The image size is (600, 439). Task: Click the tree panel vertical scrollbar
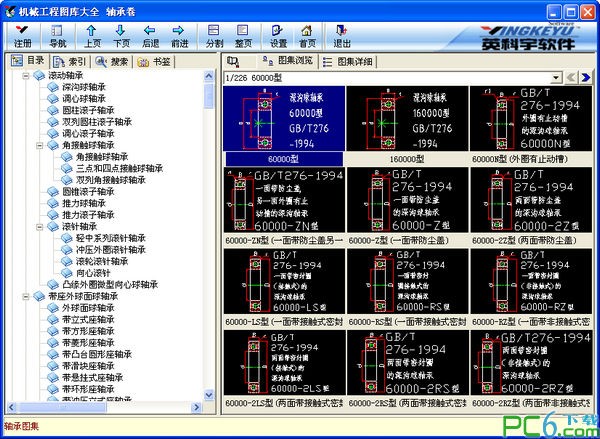(209, 250)
